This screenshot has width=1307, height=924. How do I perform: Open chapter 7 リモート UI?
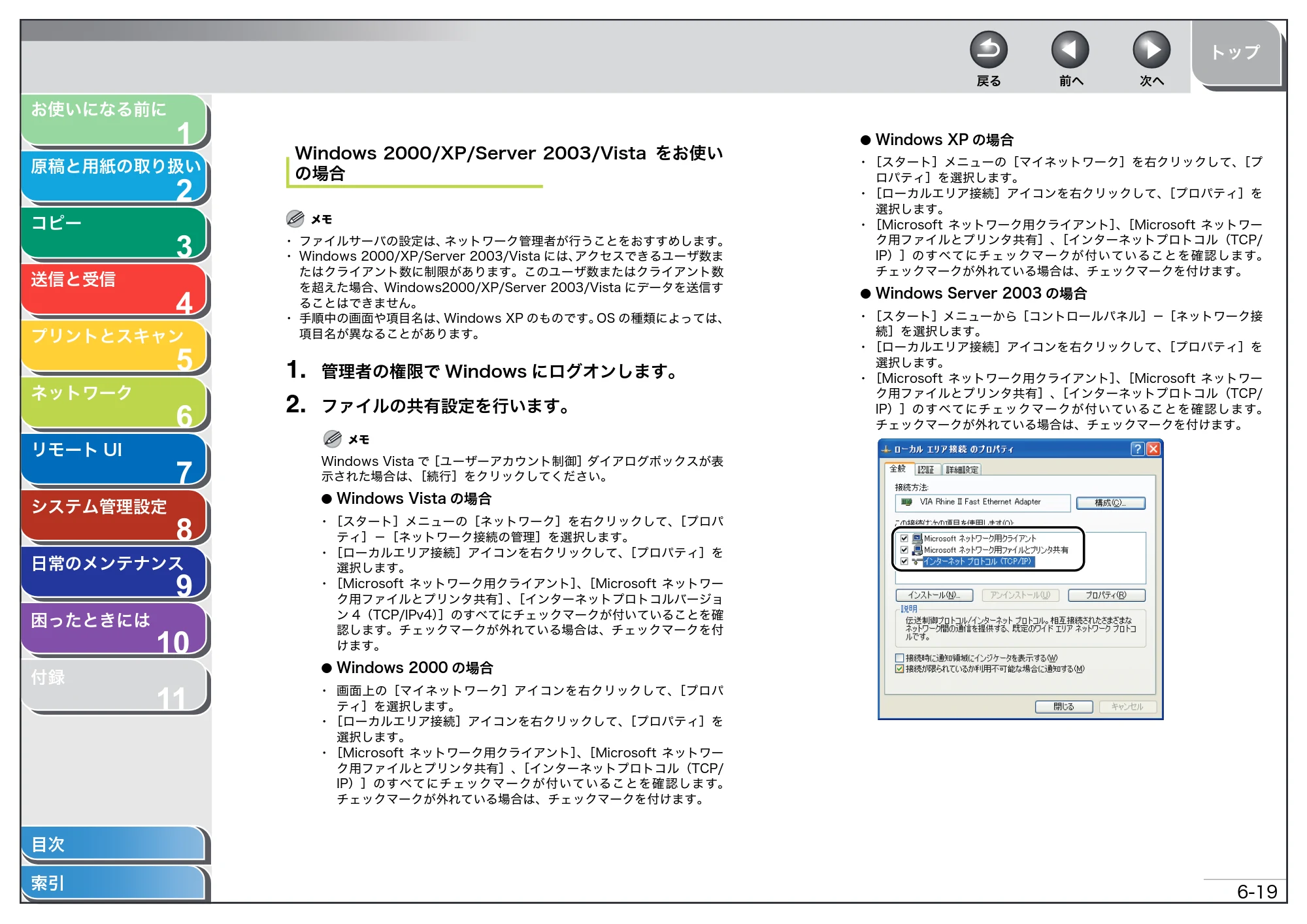[114, 460]
